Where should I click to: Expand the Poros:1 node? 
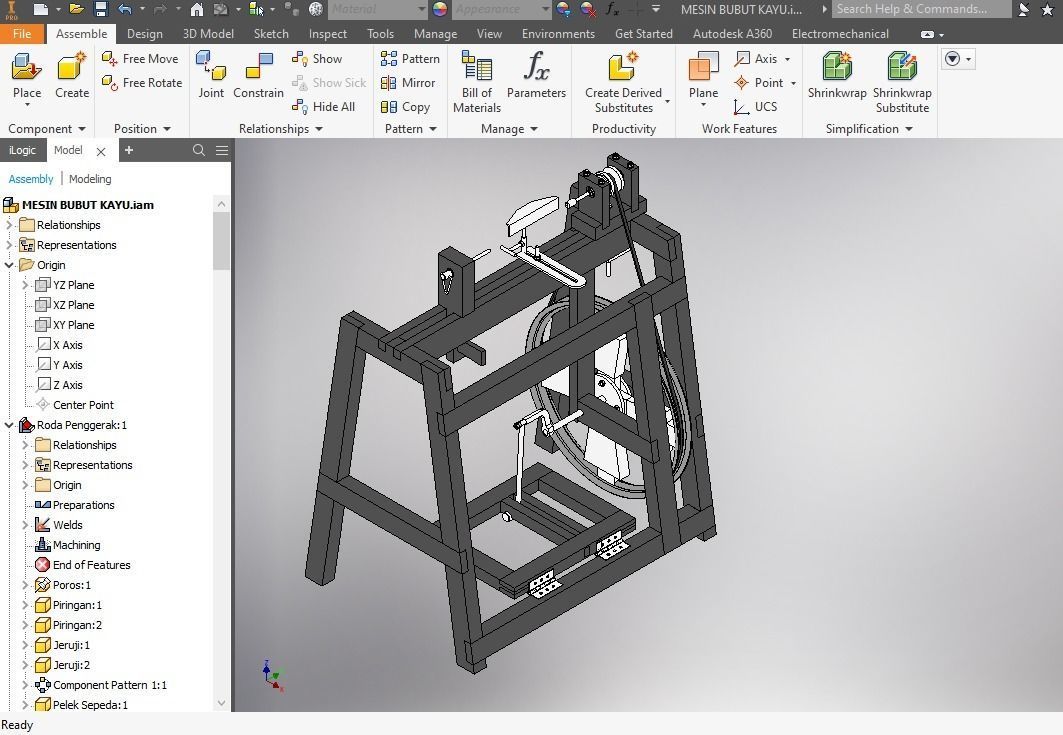(26, 584)
